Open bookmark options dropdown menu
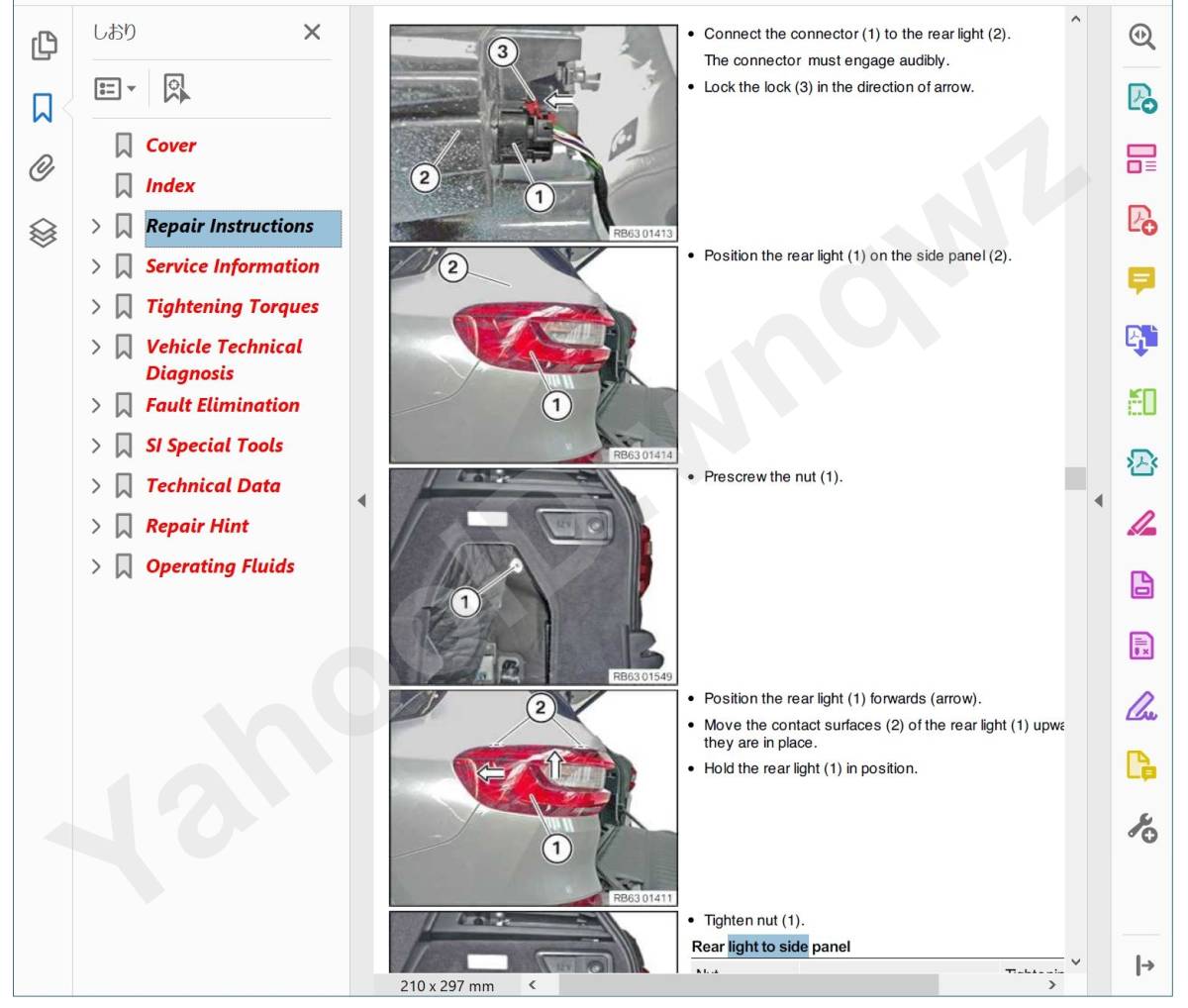The width and height of the screenshot is (1188, 1008). pyautogui.click(x=115, y=89)
